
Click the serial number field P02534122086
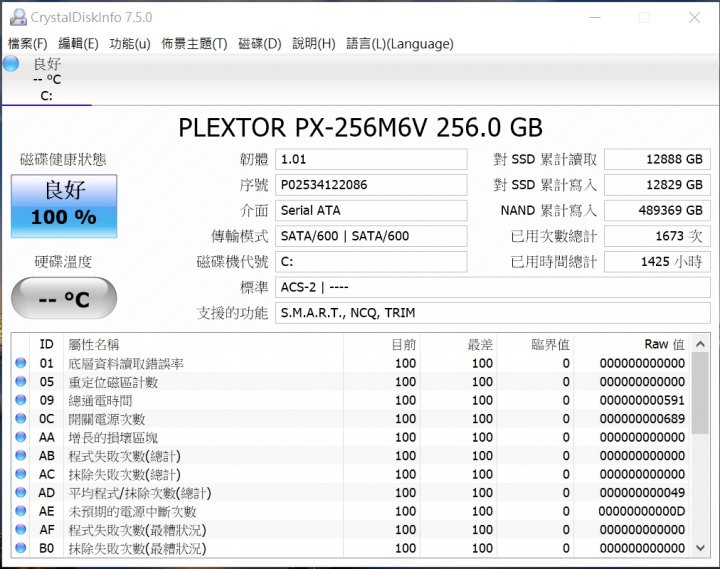point(371,185)
